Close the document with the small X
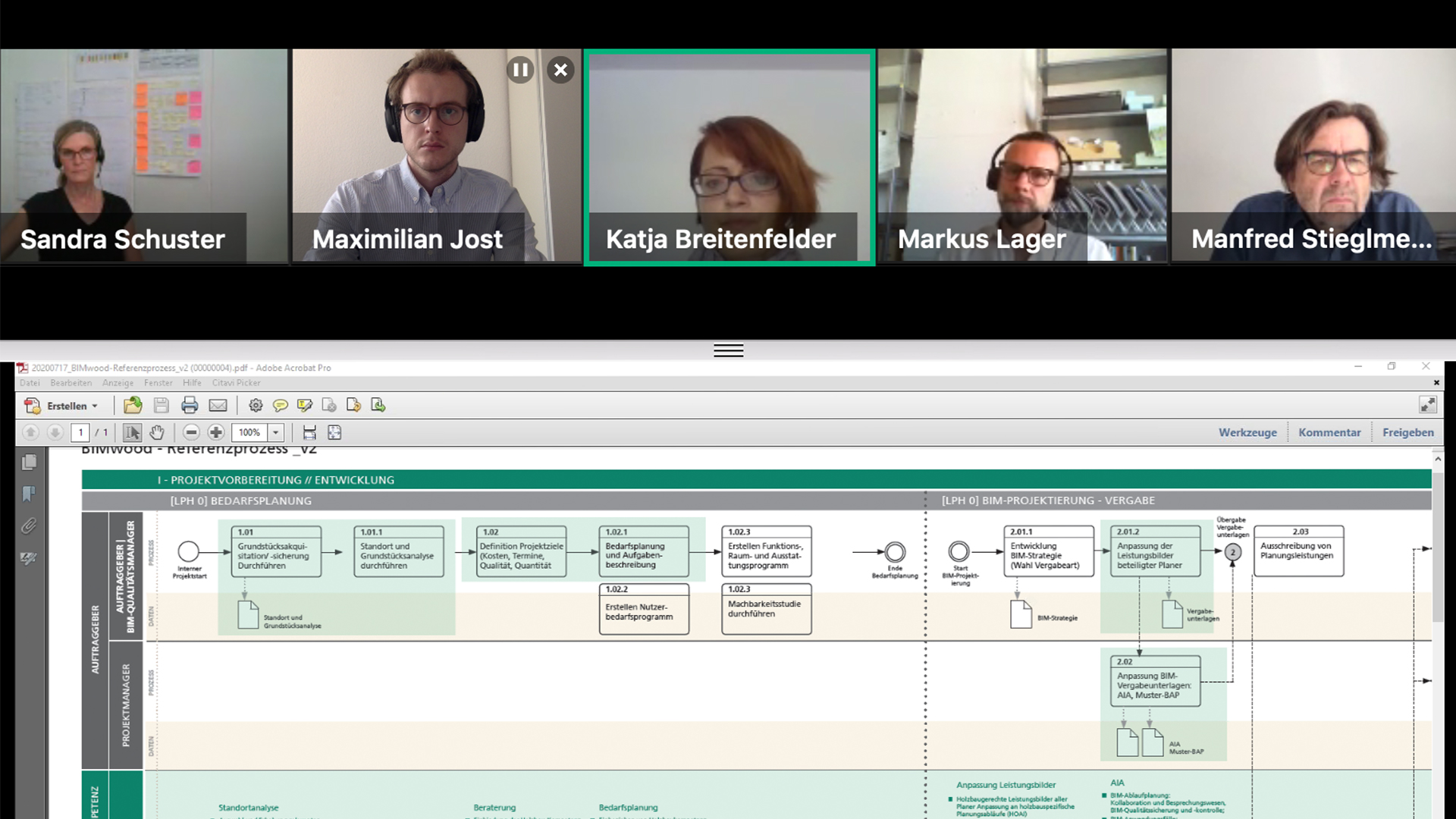The image size is (1456, 819). [1436, 383]
